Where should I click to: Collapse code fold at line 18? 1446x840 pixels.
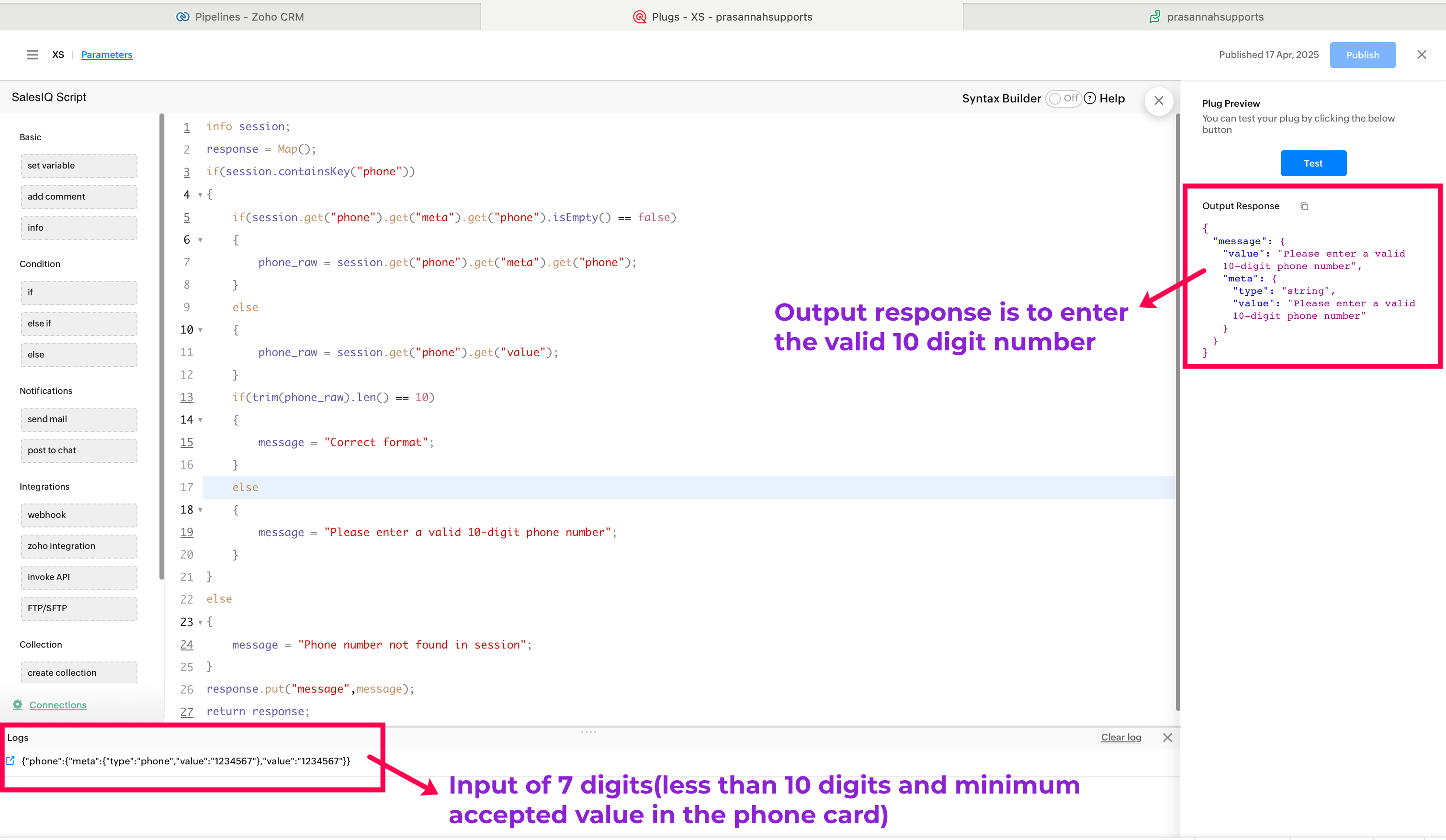coord(200,510)
